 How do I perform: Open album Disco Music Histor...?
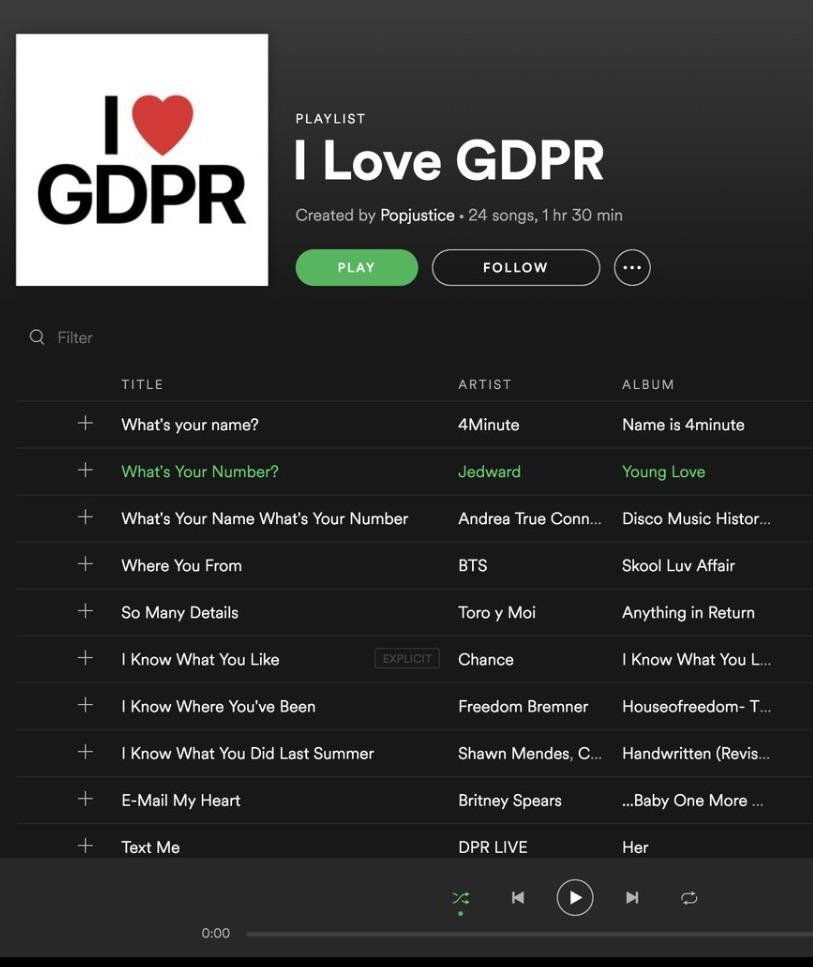(x=696, y=519)
